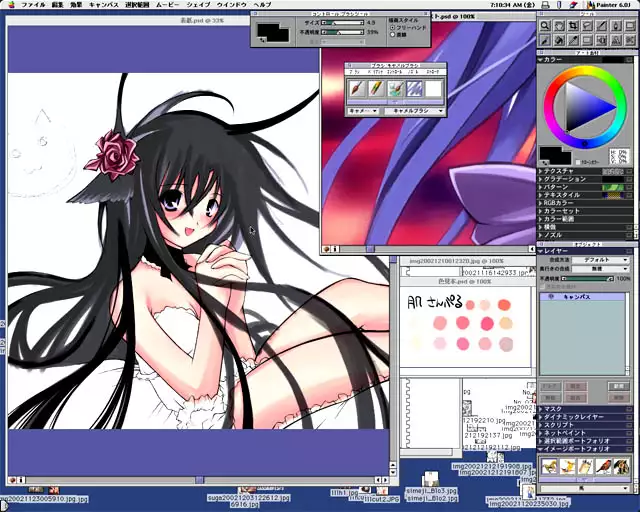Open the ファイル menu

[x=33, y=5]
